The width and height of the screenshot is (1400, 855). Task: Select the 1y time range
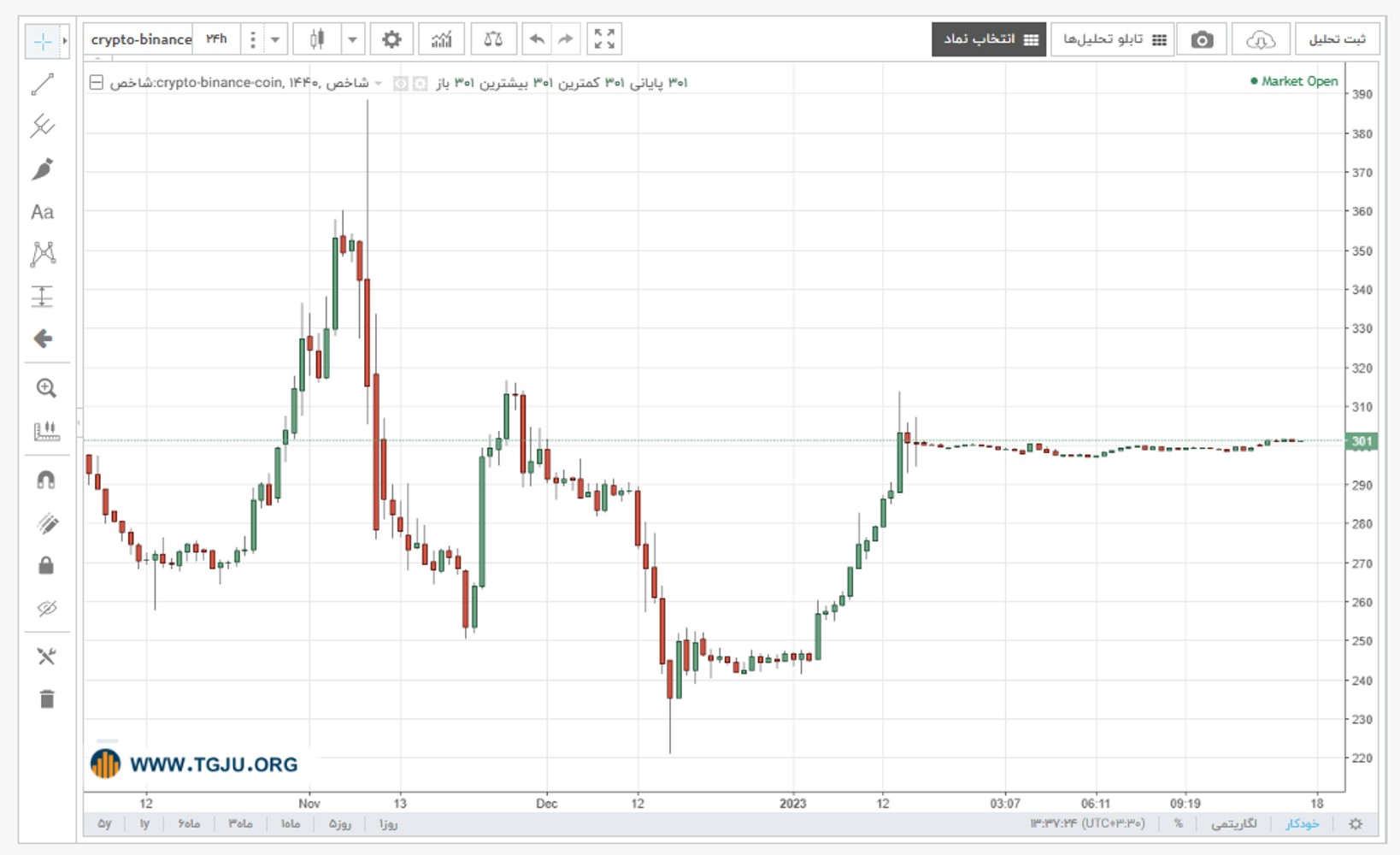144,824
